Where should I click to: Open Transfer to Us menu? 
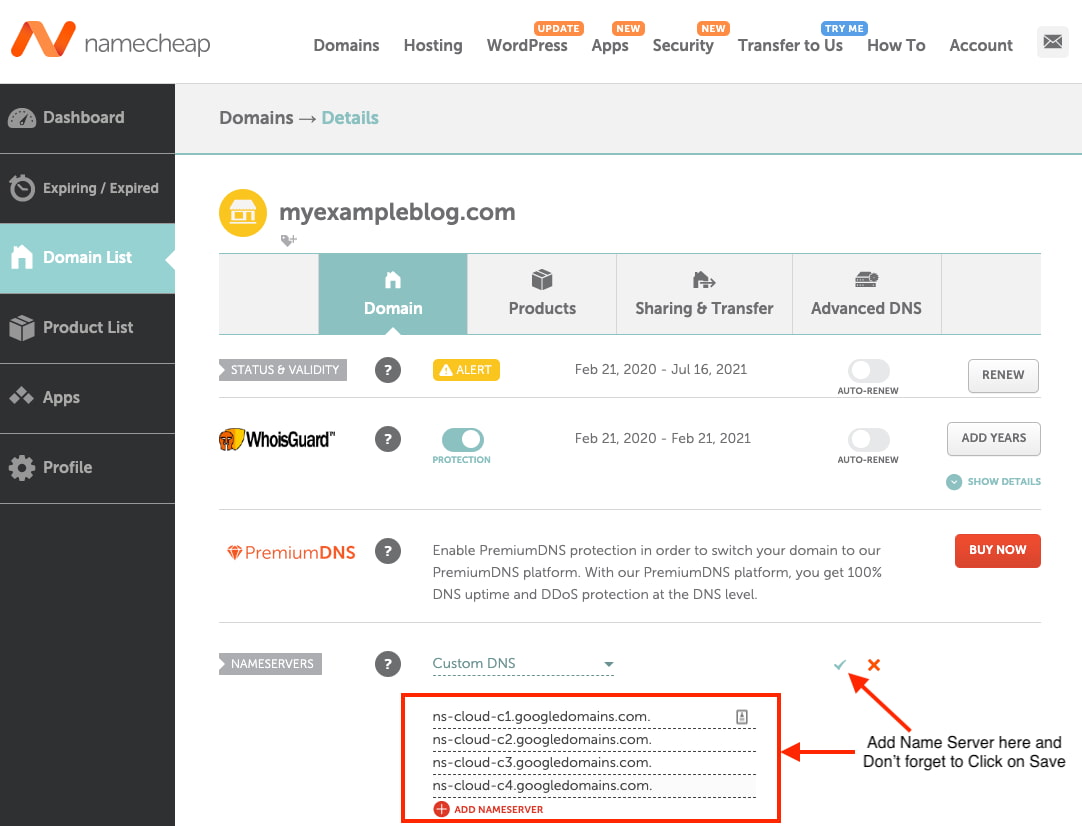click(x=790, y=46)
